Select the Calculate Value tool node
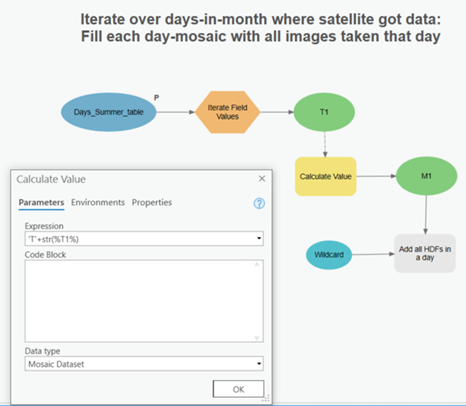Screen dimensions: 466x406 326,176
